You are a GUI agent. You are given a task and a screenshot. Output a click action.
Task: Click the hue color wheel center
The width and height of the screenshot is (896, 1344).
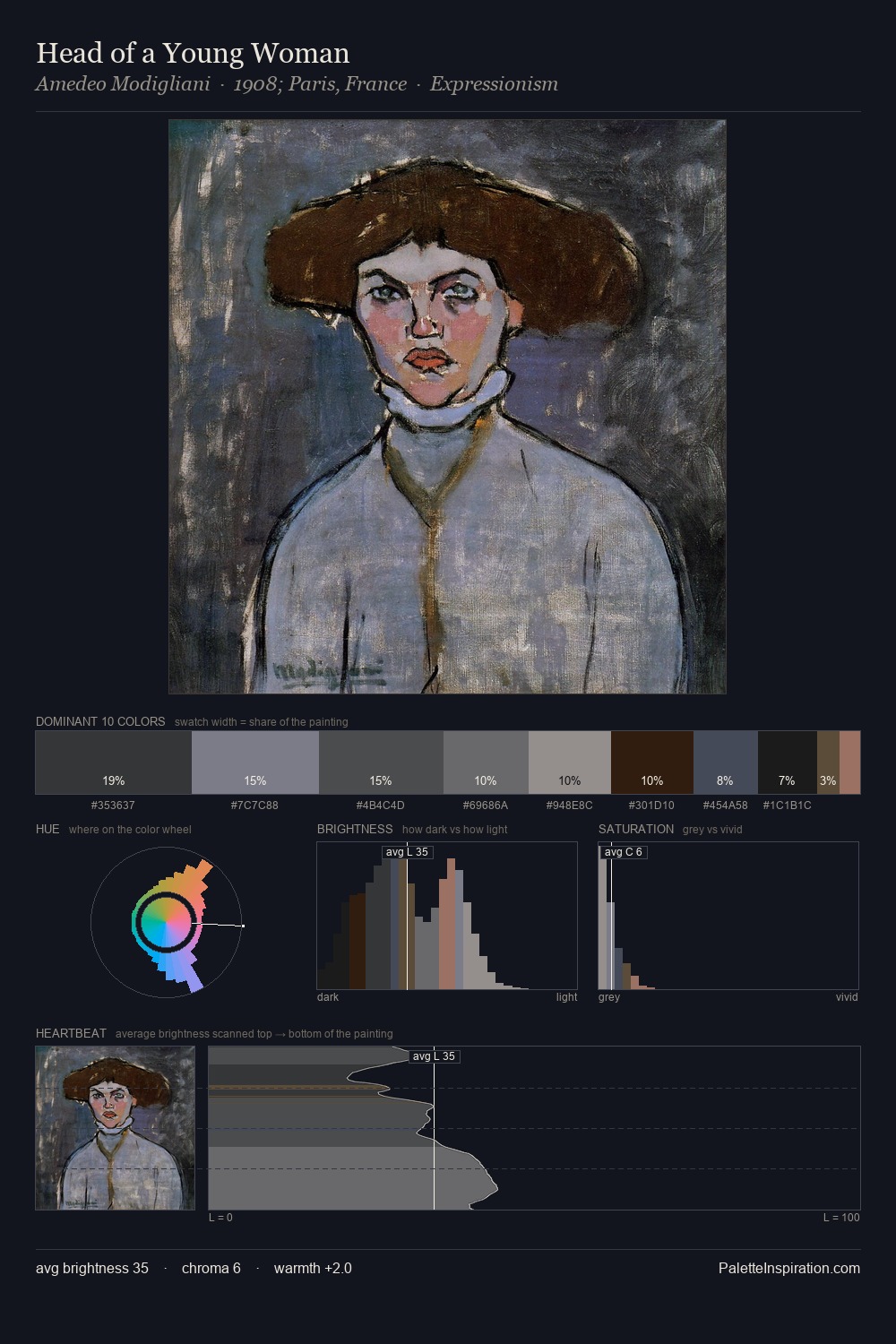point(166,924)
